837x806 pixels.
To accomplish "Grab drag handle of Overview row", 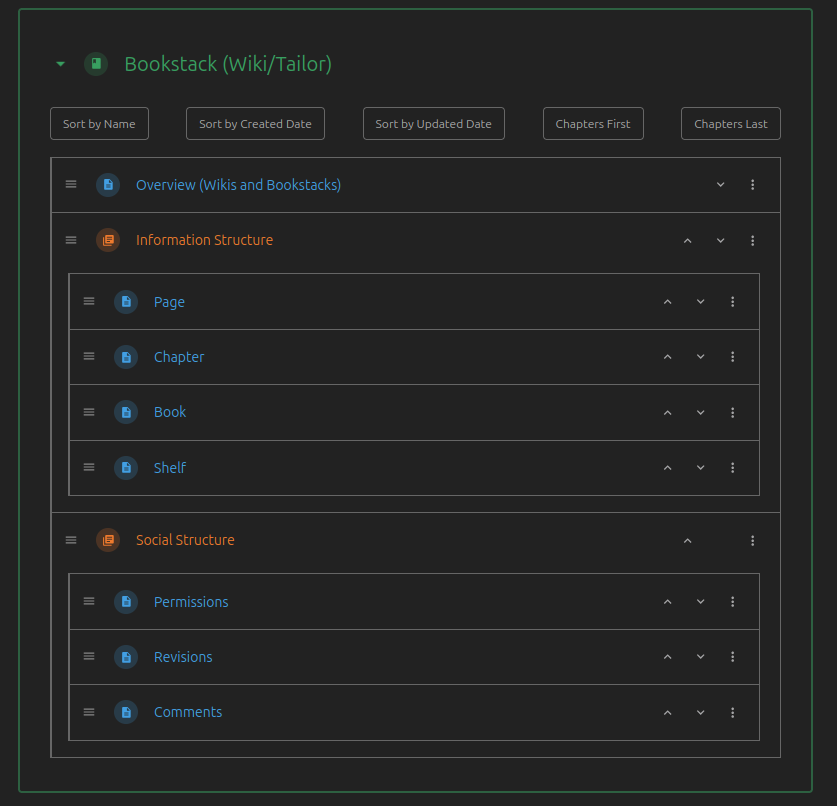I will tap(71, 184).
